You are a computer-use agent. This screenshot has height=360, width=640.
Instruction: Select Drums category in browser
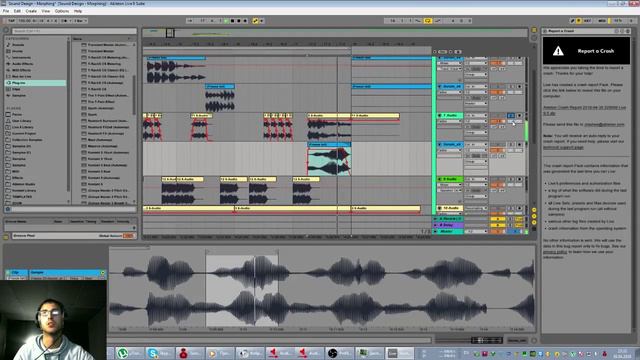18,51
